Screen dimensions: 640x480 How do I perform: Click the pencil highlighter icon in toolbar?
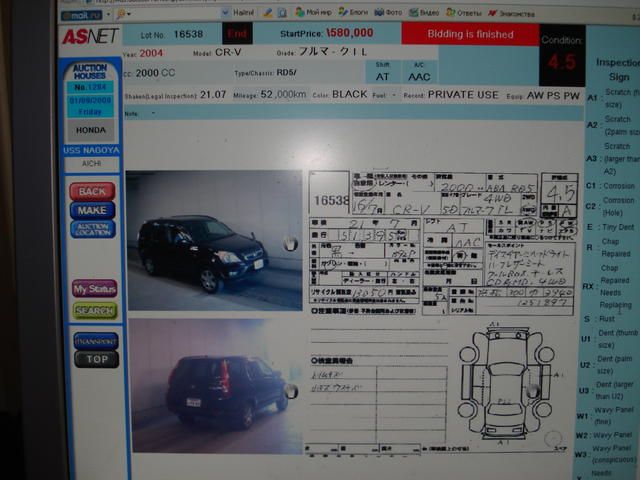[268, 13]
